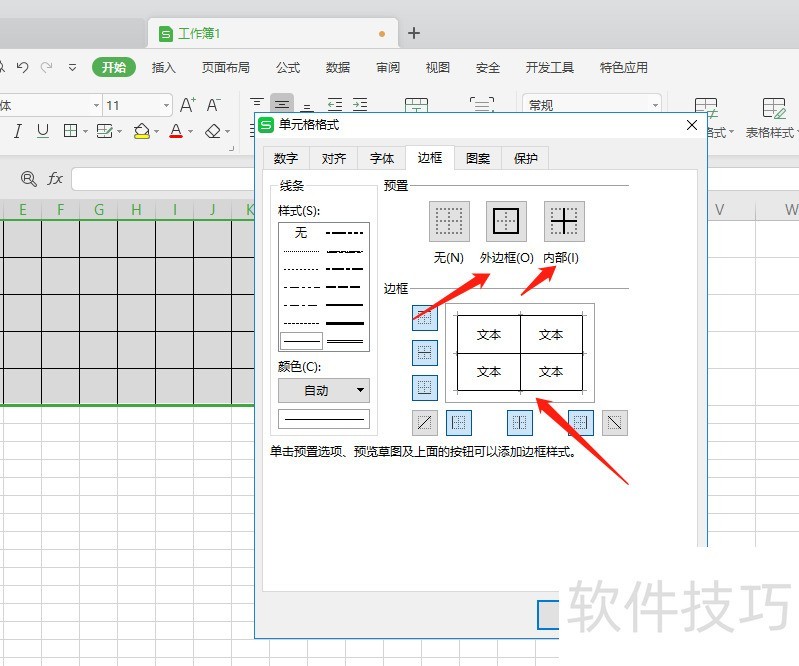
Task: Toggle the top border button
Action: point(425,319)
